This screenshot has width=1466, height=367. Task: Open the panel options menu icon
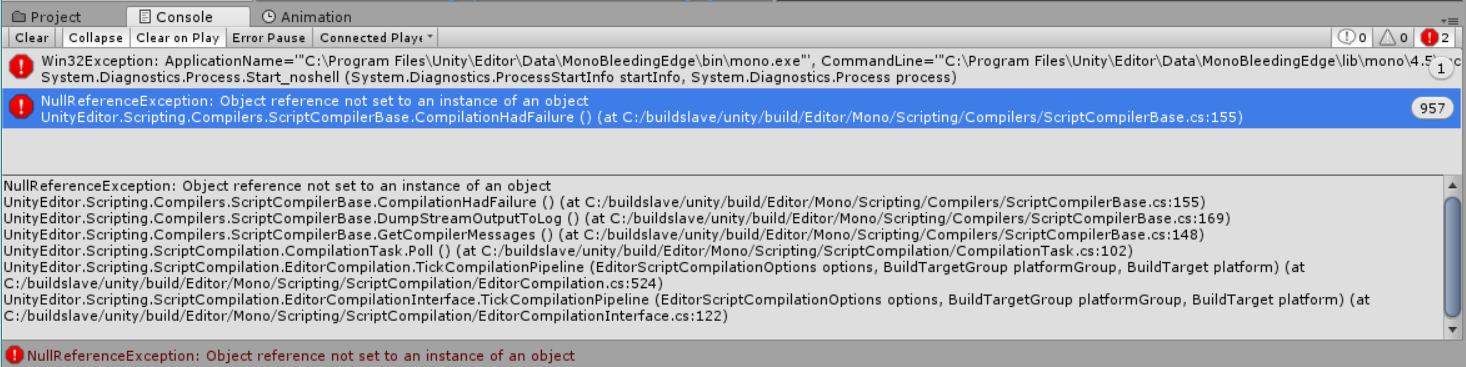(x=1446, y=19)
